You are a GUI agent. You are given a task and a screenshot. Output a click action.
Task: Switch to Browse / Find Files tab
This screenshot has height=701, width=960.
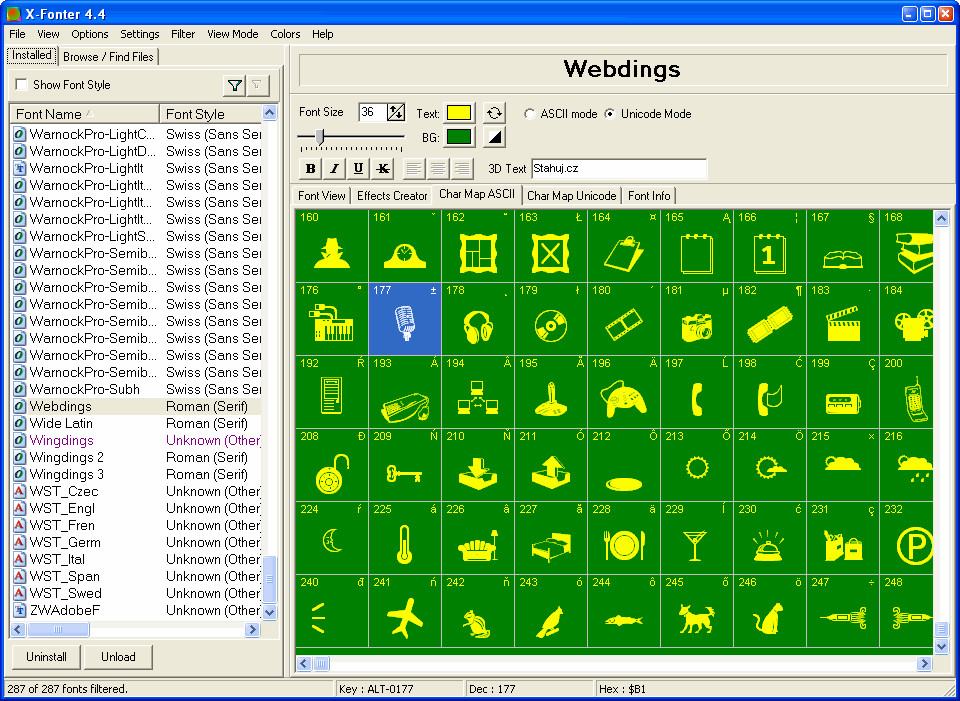pyautogui.click(x=108, y=57)
